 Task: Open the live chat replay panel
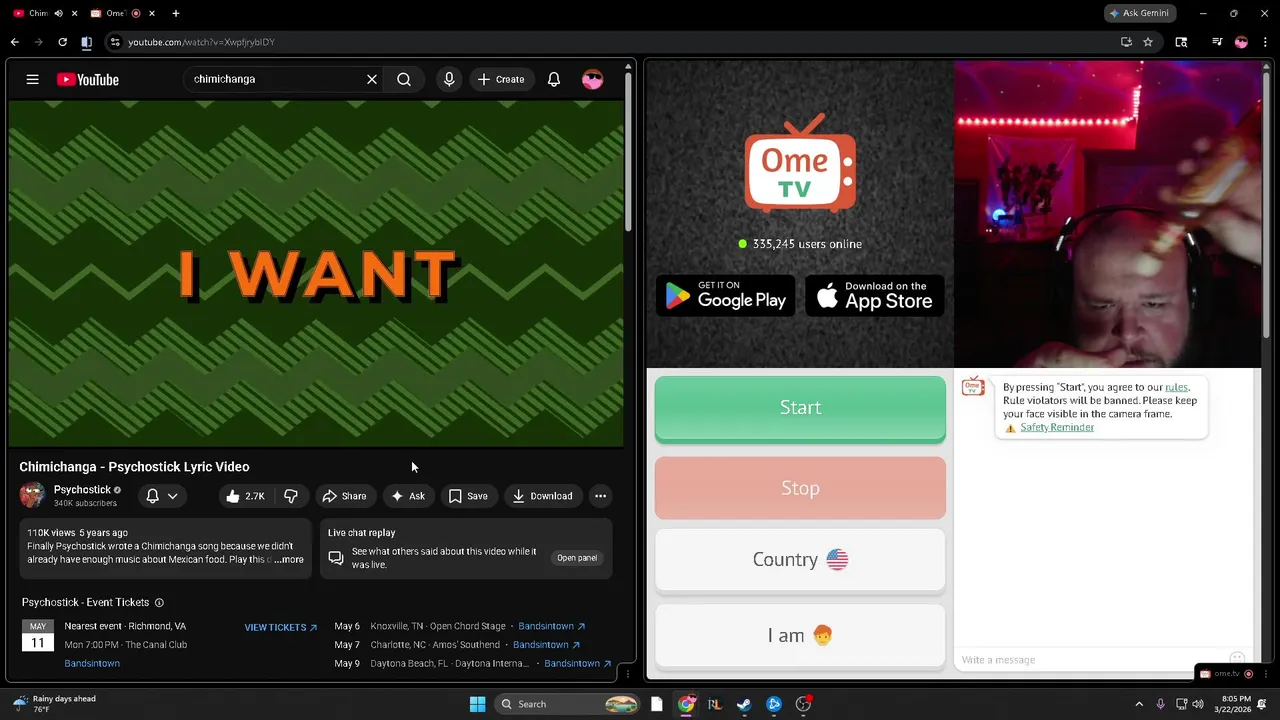click(577, 558)
